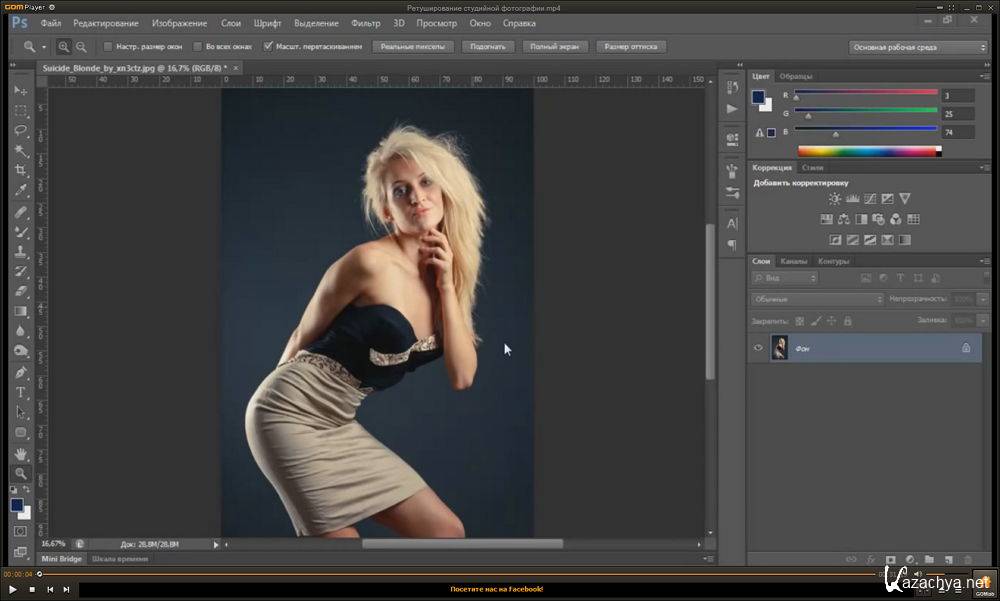Expand the 'Обычные' blend mode dropdown
Viewport: 1000px width, 601px height.
(817, 299)
